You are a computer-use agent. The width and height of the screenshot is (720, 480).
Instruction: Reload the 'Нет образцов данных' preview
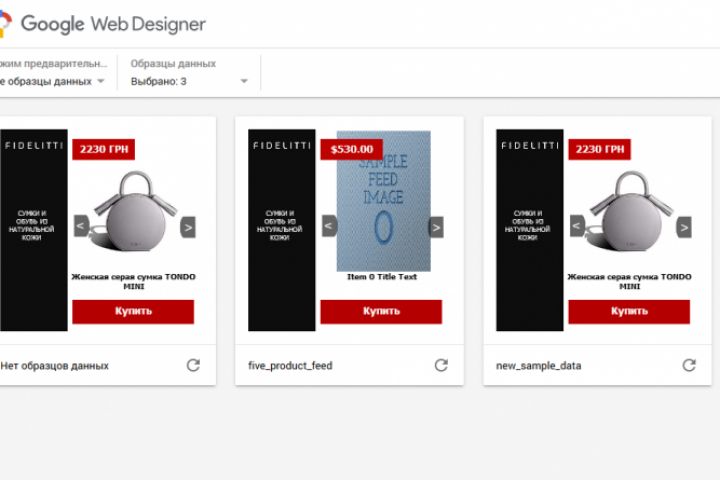pos(193,365)
